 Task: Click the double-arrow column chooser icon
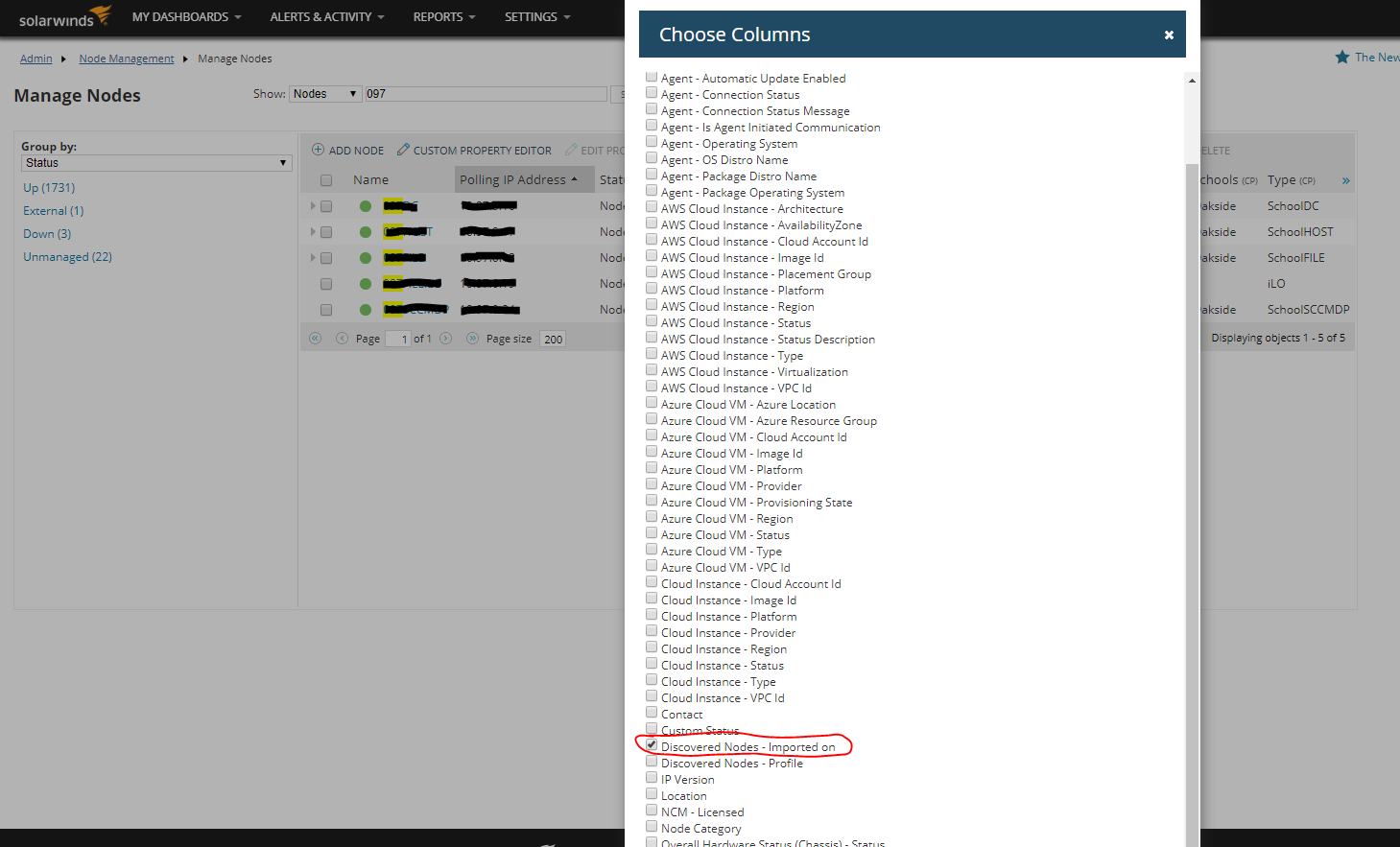pos(1345,180)
